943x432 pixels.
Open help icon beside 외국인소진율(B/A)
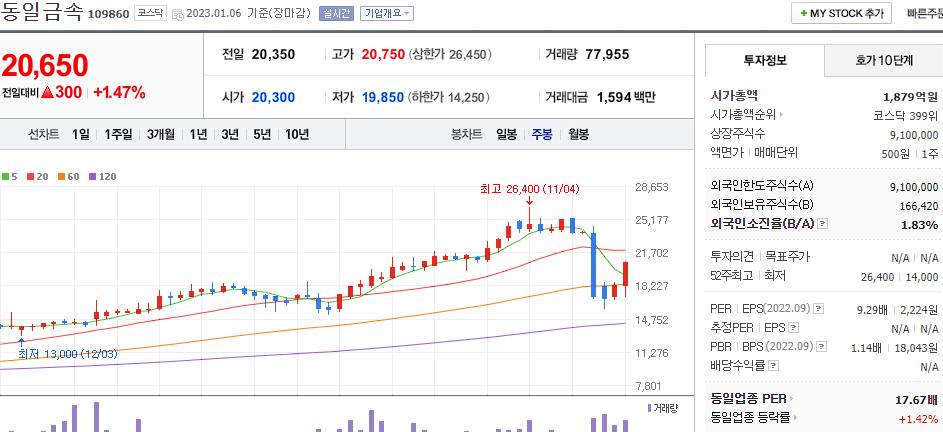(x=823, y=223)
